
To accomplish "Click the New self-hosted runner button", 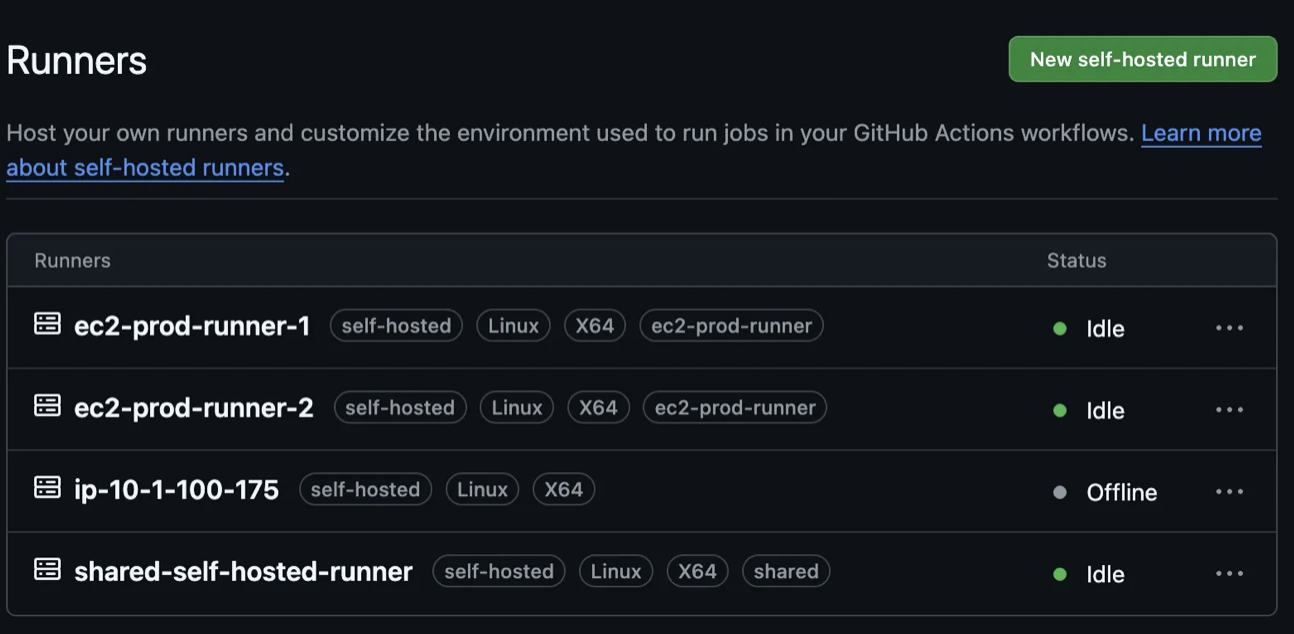I will click(1142, 59).
